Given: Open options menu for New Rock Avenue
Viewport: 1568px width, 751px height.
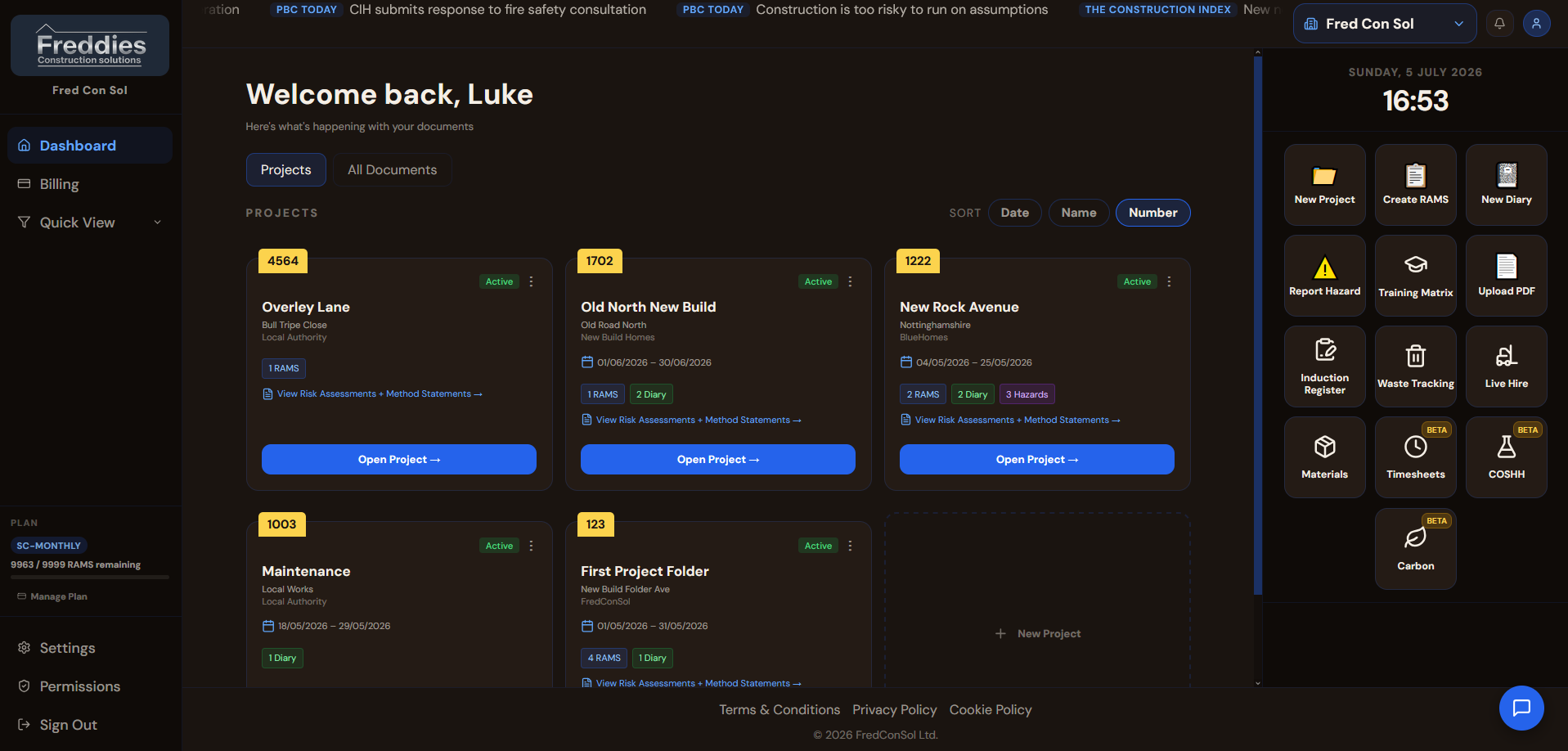Looking at the screenshot, I should [x=1170, y=281].
